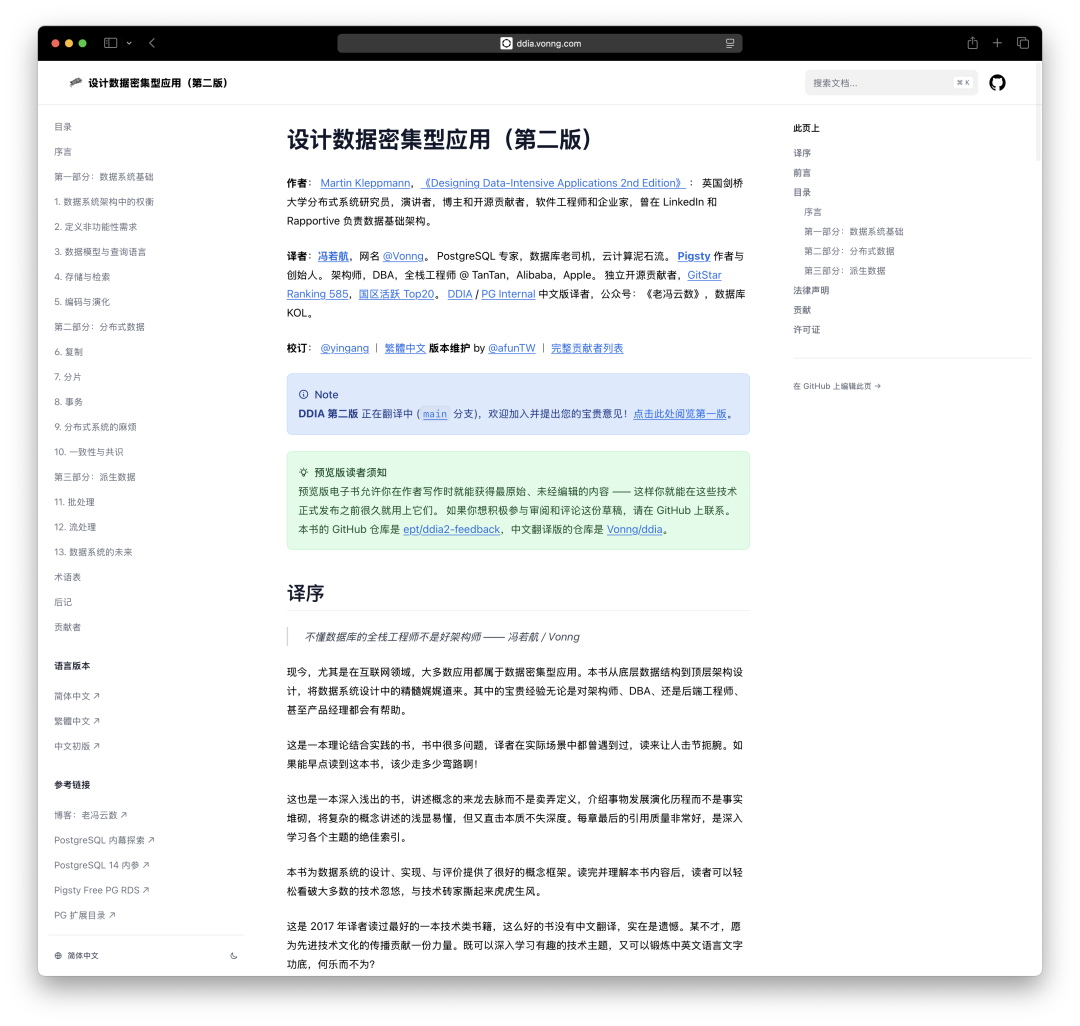Follow the Pigsty link in translator bio
The width and height of the screenshot is (1080, 1026).
694,256
